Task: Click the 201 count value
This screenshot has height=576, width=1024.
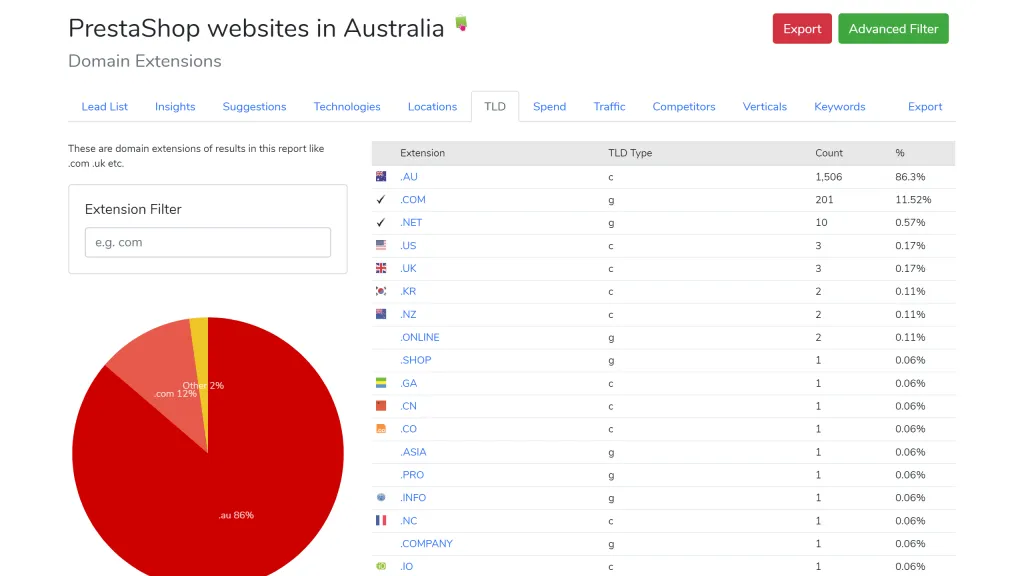Action: [x=824, y=200]
